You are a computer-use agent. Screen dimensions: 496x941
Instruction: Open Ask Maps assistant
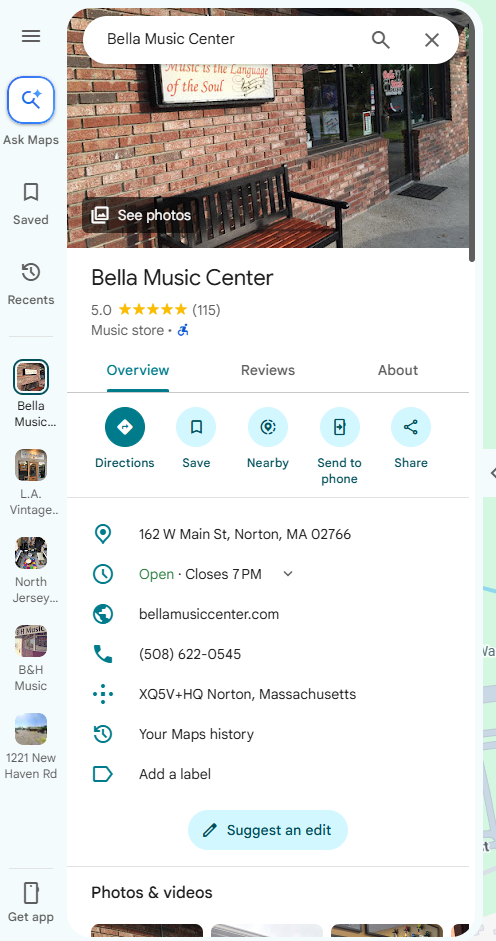click(x=31, y=100)
